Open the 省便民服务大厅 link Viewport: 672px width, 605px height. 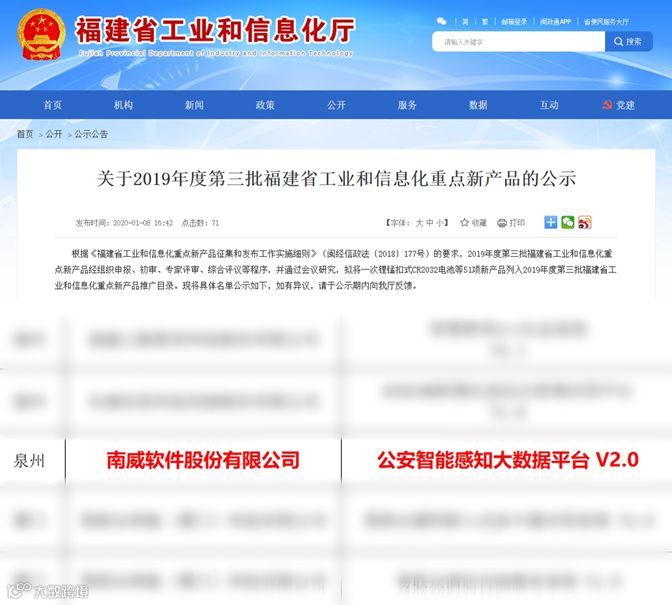pyautogui.click(x=606, y=22)
